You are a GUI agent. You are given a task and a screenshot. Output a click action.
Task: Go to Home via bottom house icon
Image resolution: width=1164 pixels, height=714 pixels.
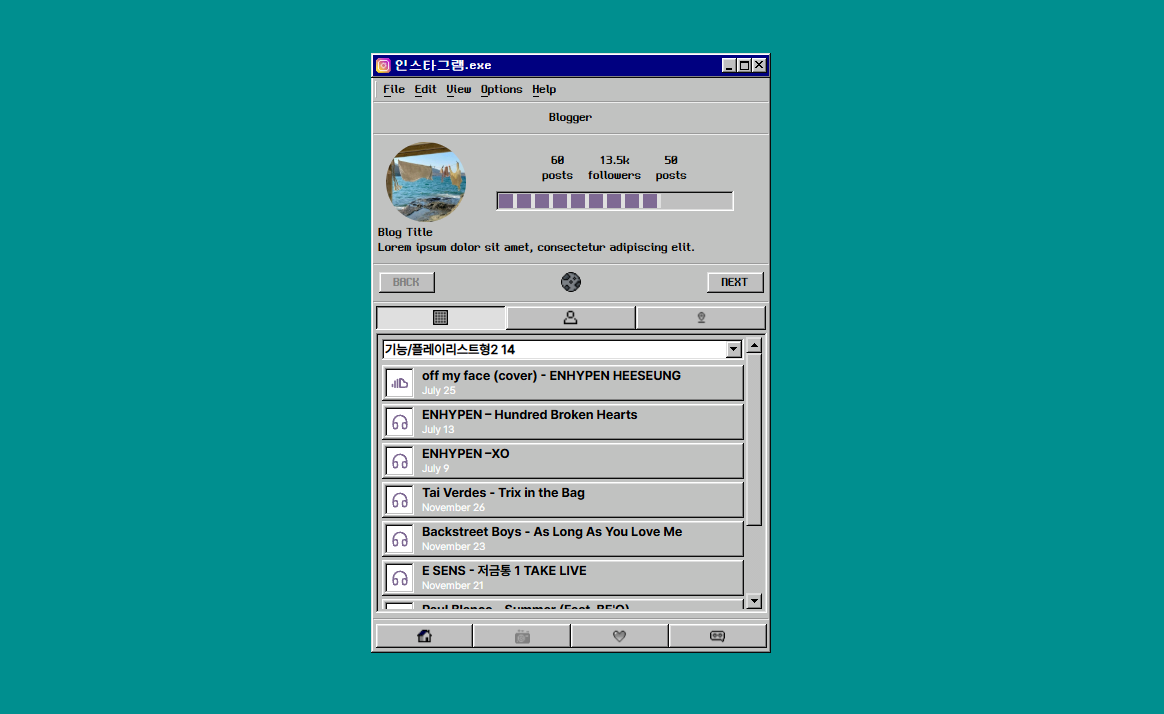[425, 636]
